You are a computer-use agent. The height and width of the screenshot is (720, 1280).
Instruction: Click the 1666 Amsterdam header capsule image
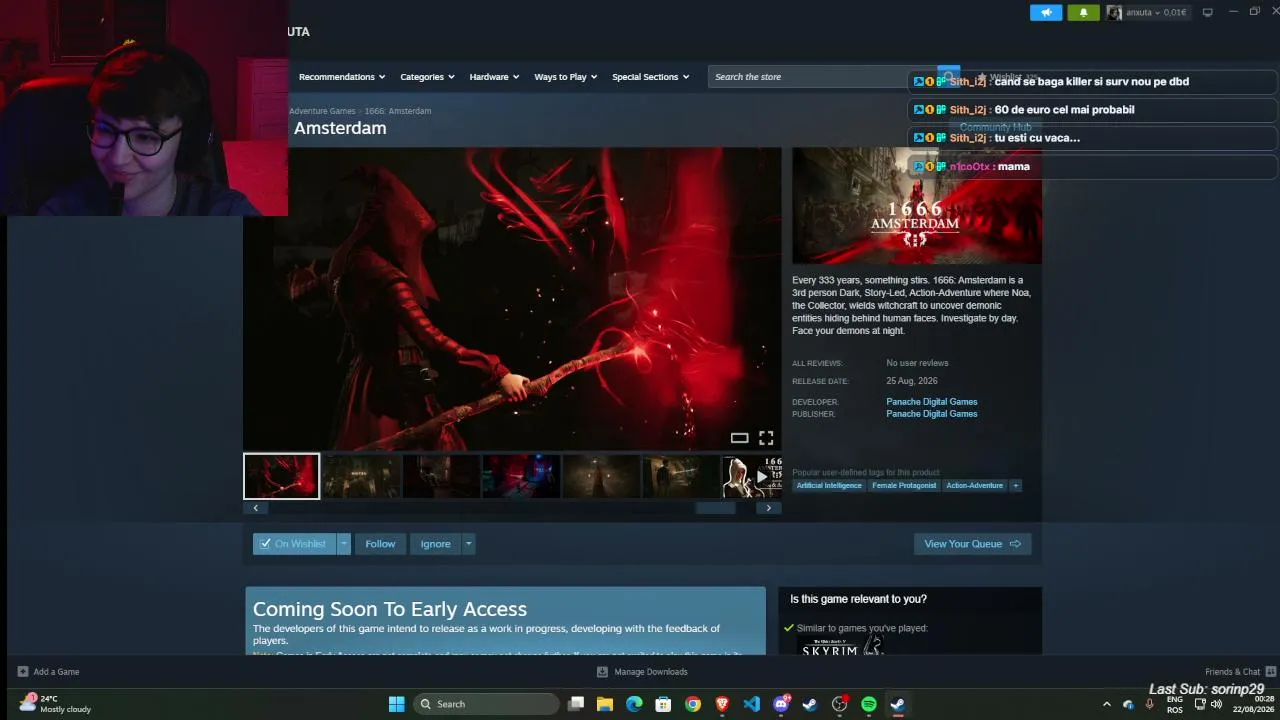[x=917, y=206]
